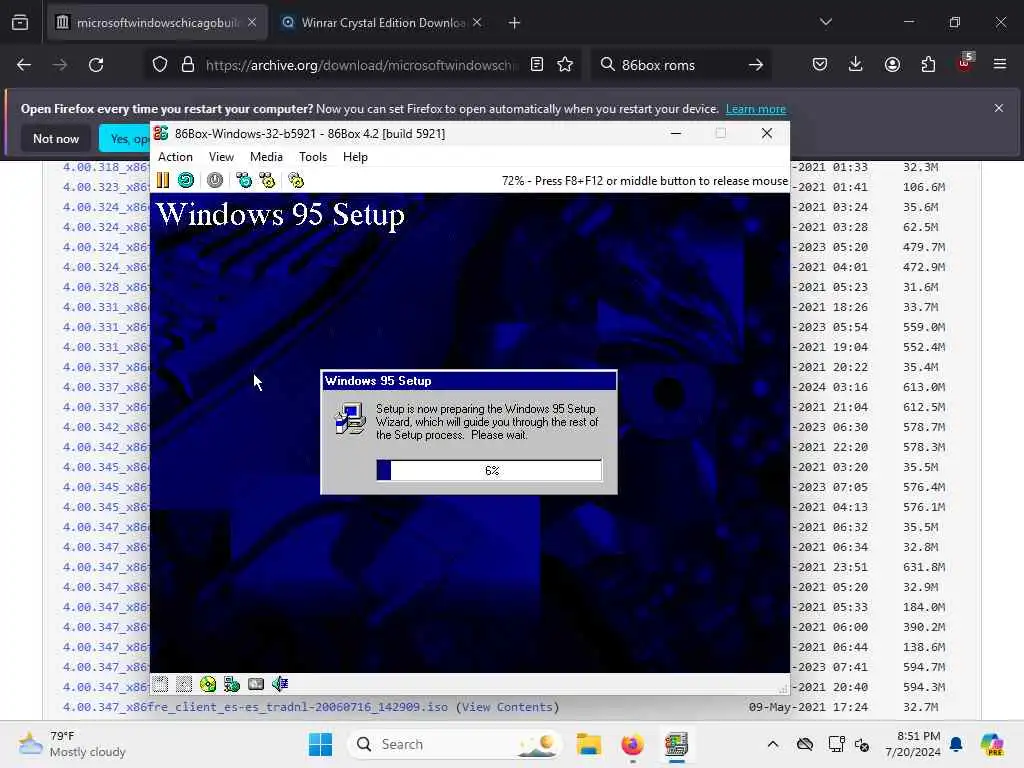Open Firefox View icon in tab bar

tap(20, 23)
